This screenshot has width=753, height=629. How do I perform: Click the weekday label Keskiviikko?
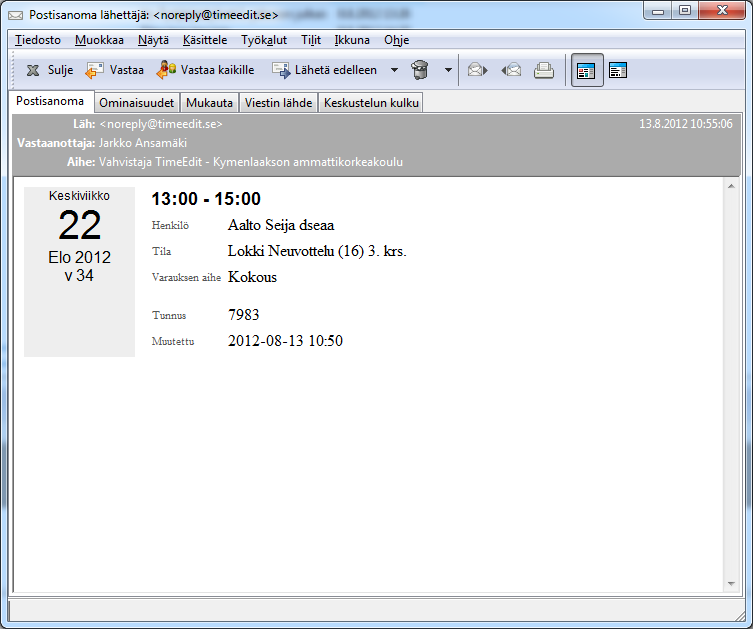click(x=79, y=196)
